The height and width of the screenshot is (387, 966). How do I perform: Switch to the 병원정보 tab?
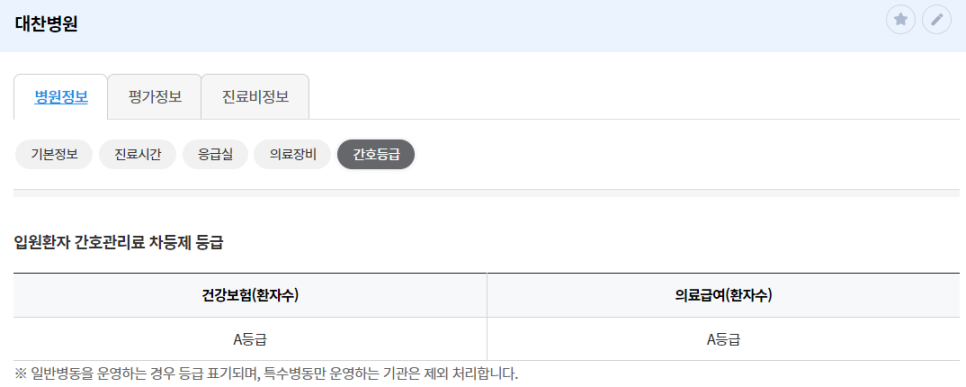tap(61, 97)
